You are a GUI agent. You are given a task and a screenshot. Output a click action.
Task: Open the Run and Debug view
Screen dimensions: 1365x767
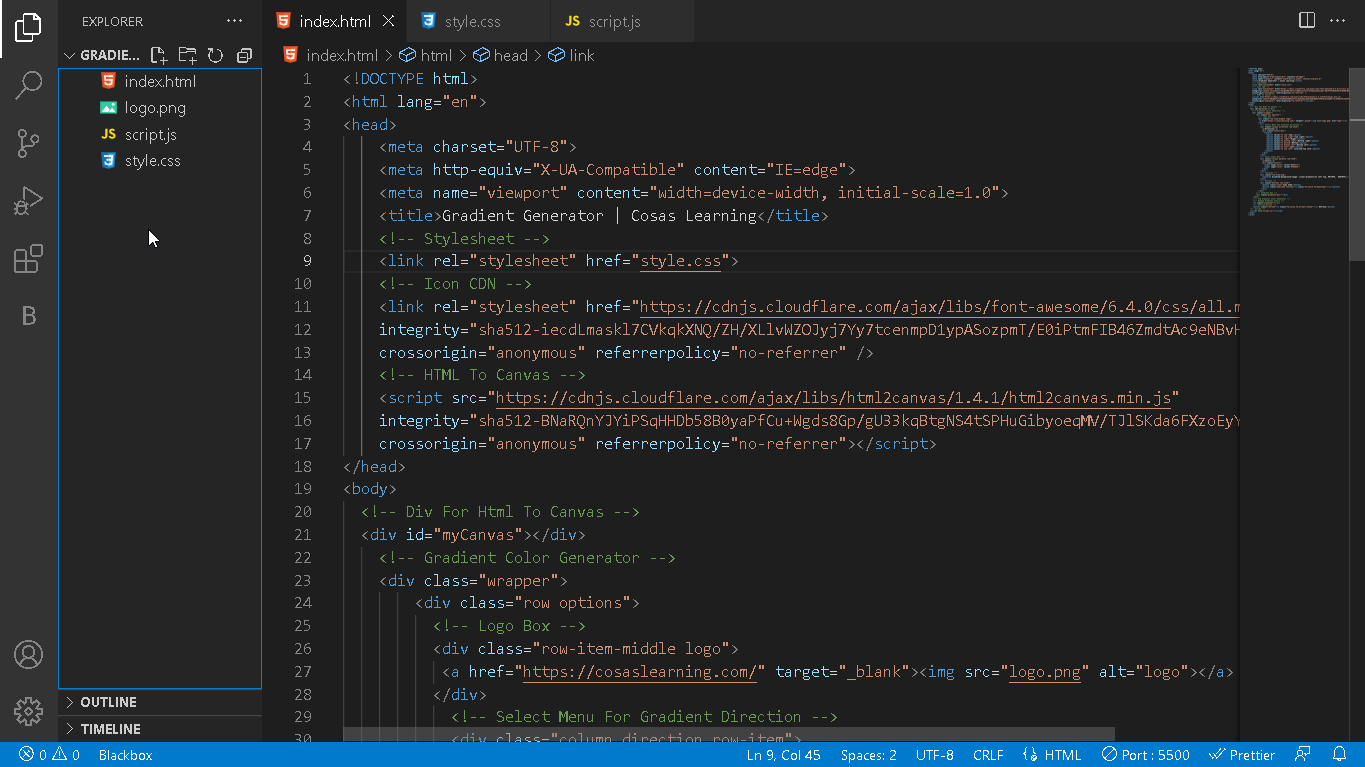[29, 201]
